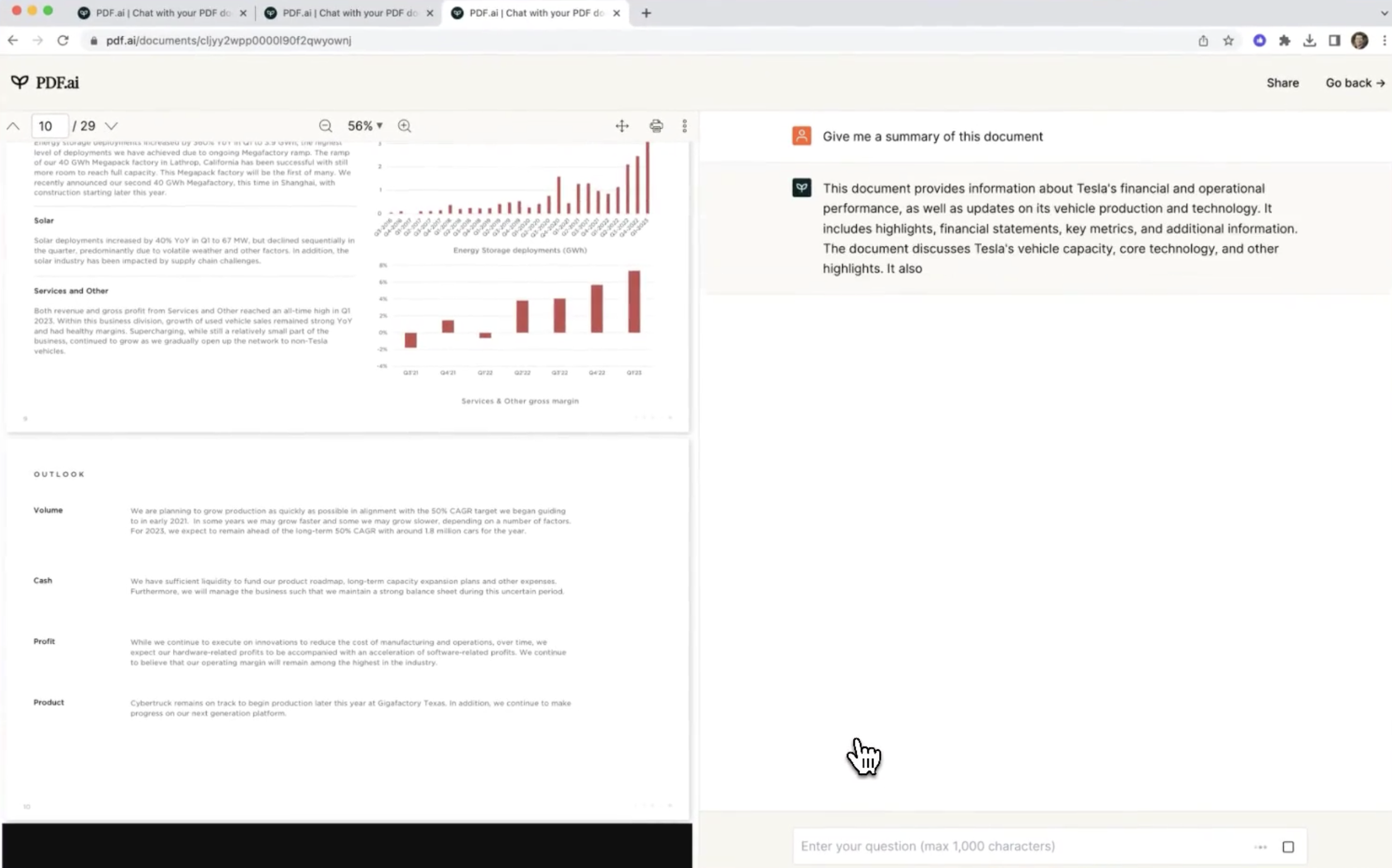
Task: Click the 'Give me a summary' user message
Action: 933,136
